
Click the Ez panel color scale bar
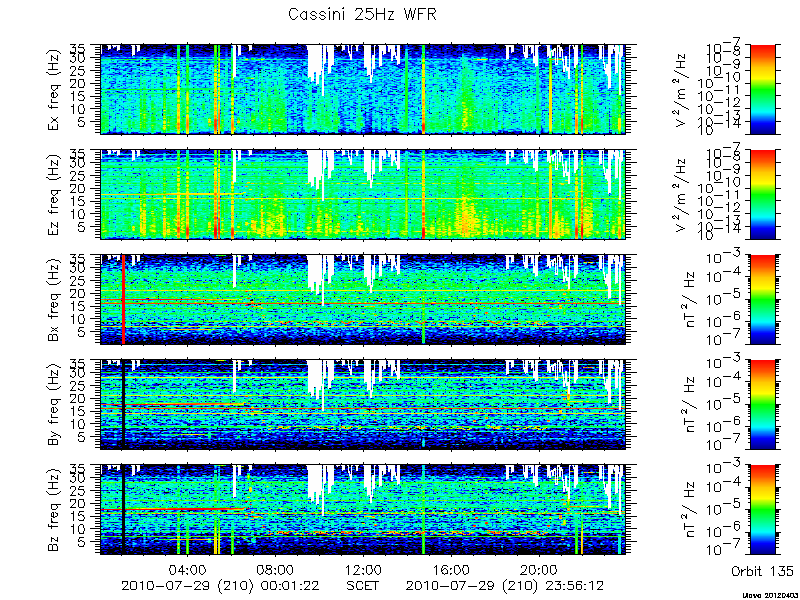click(762, 194)
